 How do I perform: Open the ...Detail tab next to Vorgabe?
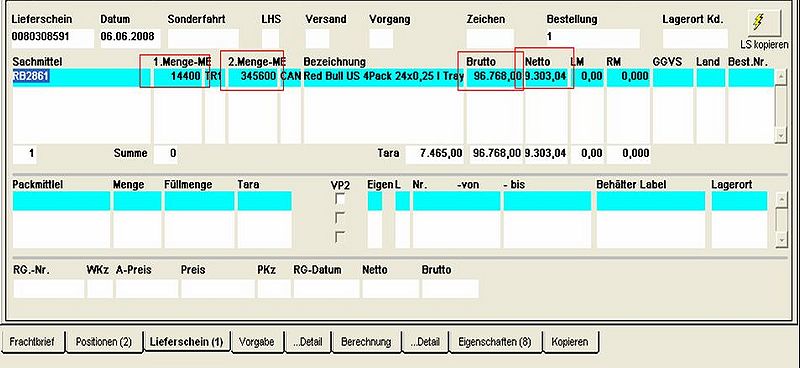(308, 342)
